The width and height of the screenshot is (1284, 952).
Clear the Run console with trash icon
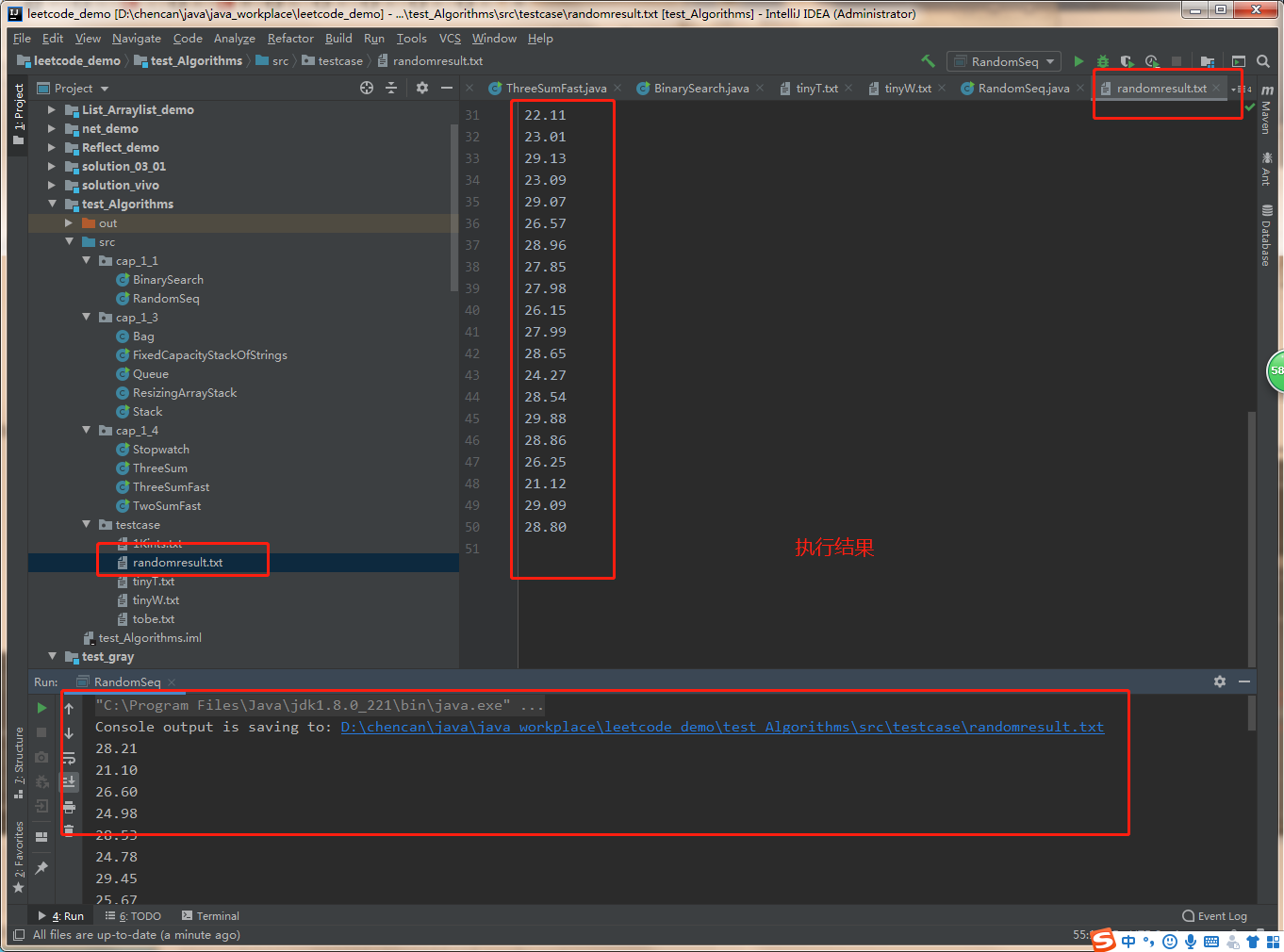coord(69,829)
